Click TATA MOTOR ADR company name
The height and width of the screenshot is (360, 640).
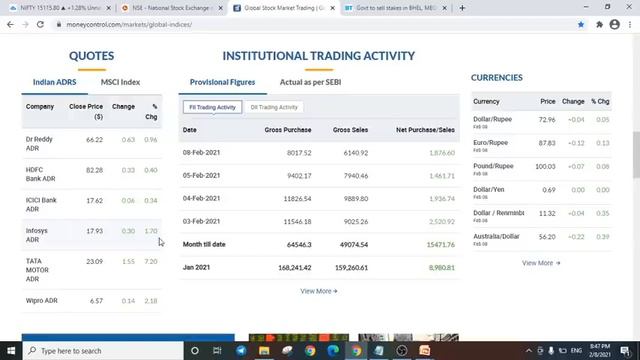coord(37,270)
